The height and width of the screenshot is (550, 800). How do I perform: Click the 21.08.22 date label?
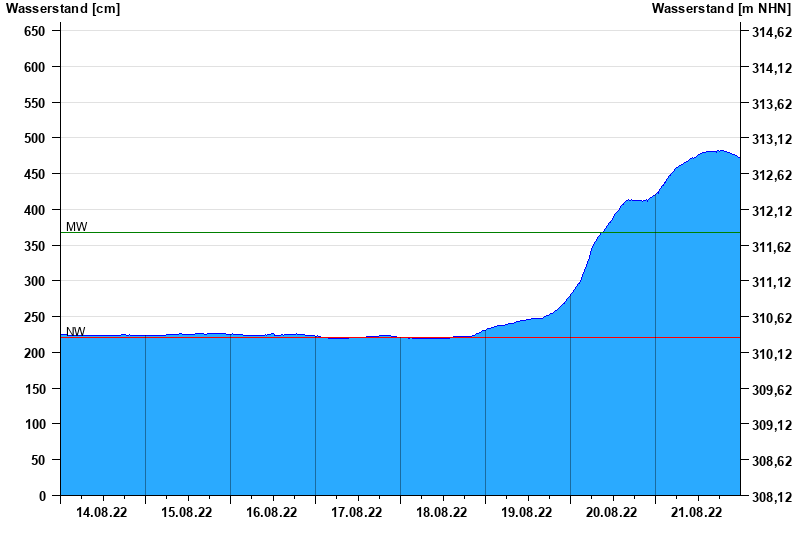tap(696, 512)
